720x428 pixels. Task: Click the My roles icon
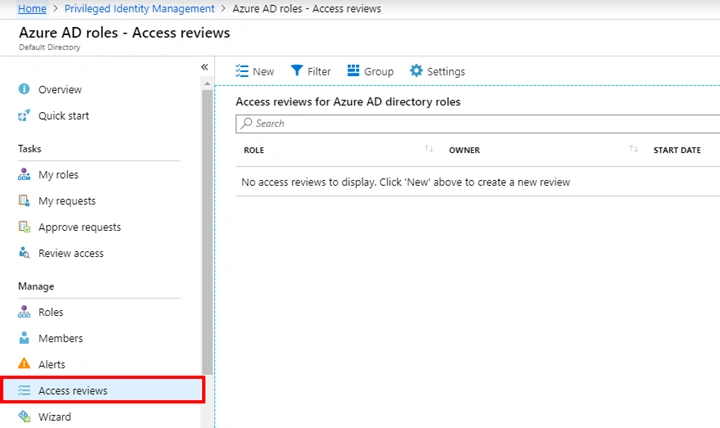(24, 175)
